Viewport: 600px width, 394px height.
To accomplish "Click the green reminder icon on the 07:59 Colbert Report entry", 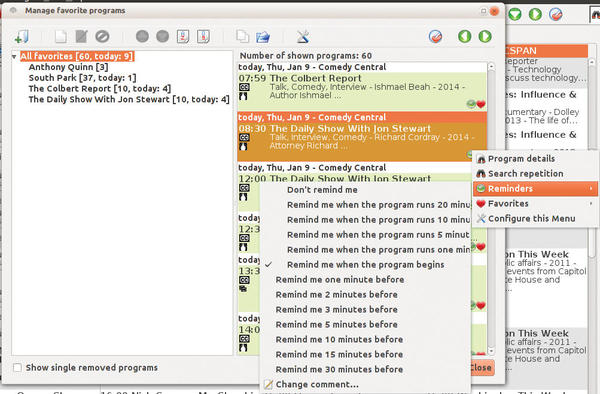I will coord(471,104).
